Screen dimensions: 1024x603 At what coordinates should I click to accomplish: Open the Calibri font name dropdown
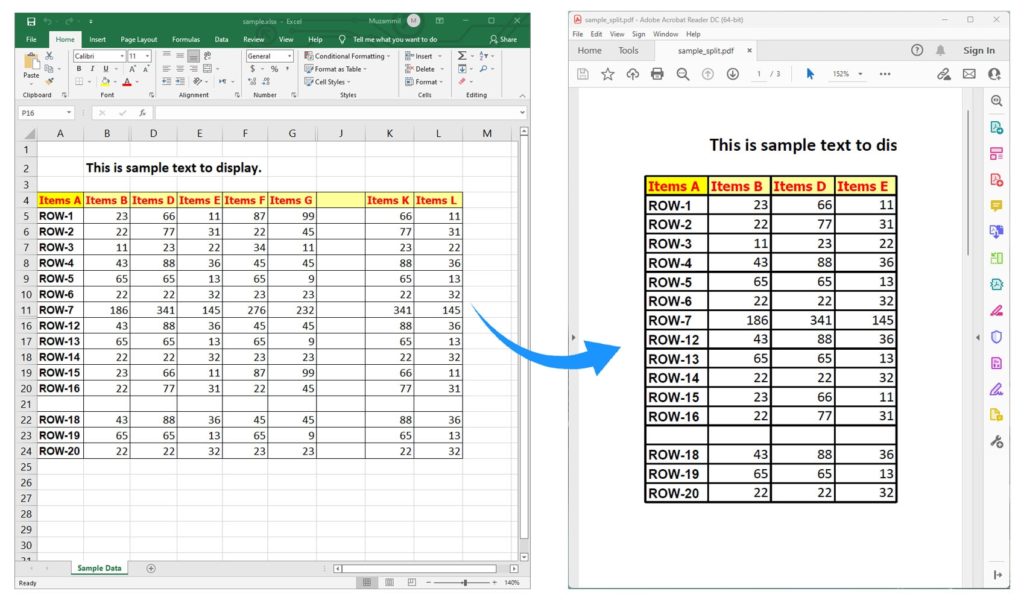tap(122, 55)
